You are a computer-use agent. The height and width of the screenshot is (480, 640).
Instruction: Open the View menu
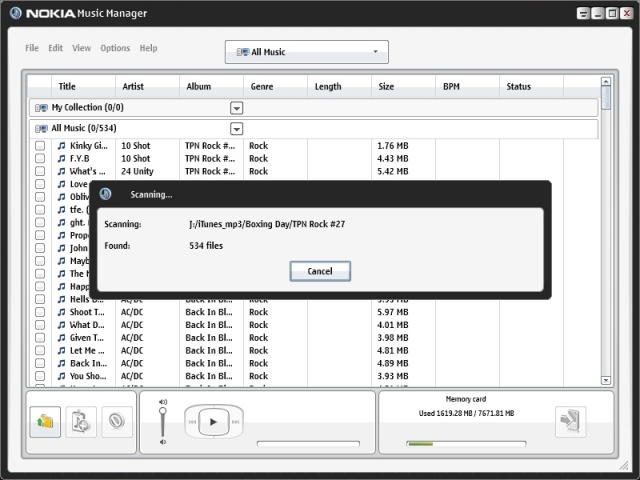coord(82,48)
